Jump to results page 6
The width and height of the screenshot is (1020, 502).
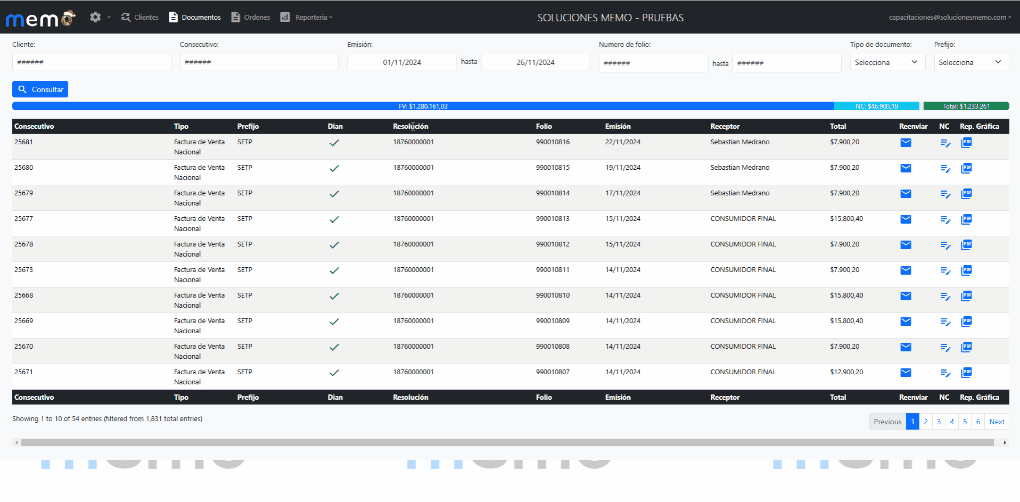pyautogui.click(x=978, y=421)
